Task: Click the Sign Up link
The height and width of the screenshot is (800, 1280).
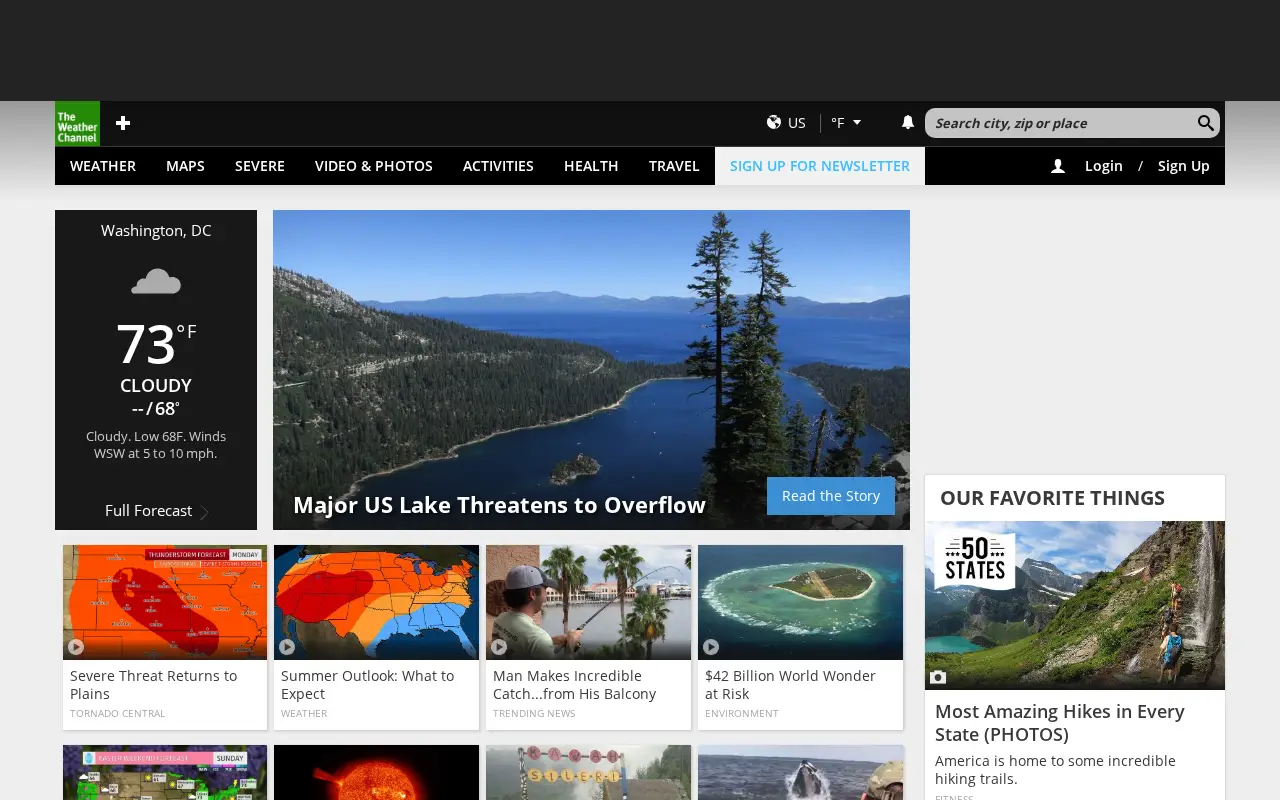Action: 1184,166
